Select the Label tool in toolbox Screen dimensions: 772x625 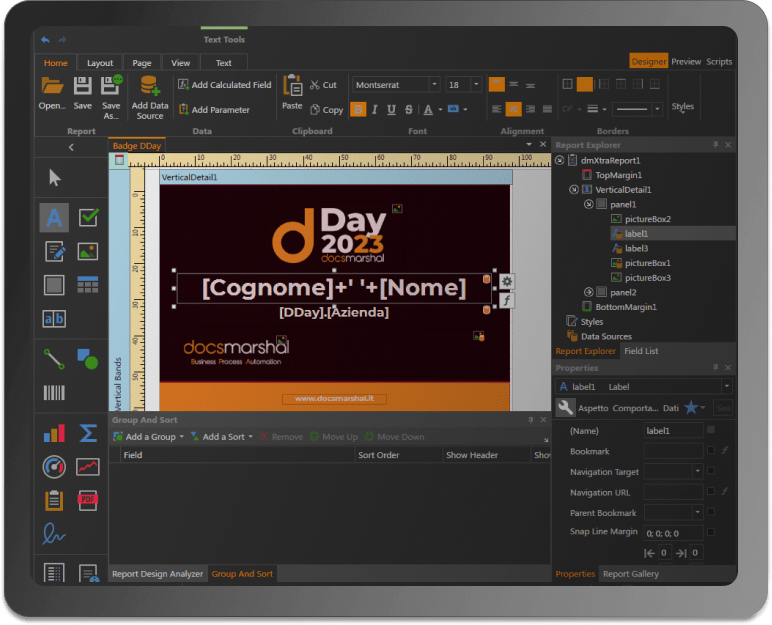pos(54,217)
